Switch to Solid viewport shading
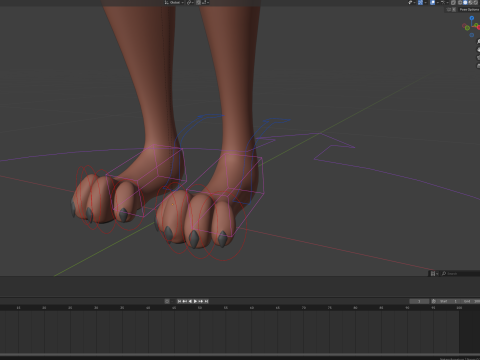The width and height of the screenshot is (480, 360). point(465,2)
